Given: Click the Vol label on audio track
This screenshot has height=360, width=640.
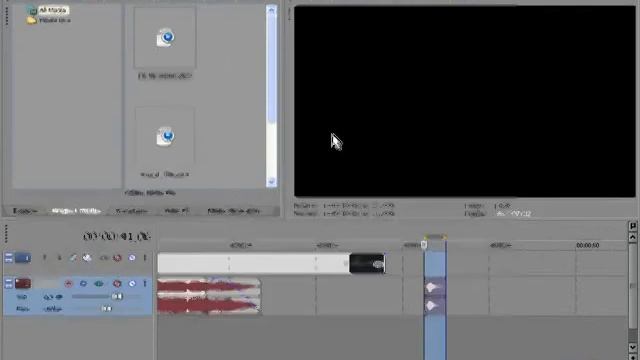Looking at the screenshot, I should [22, 297].
